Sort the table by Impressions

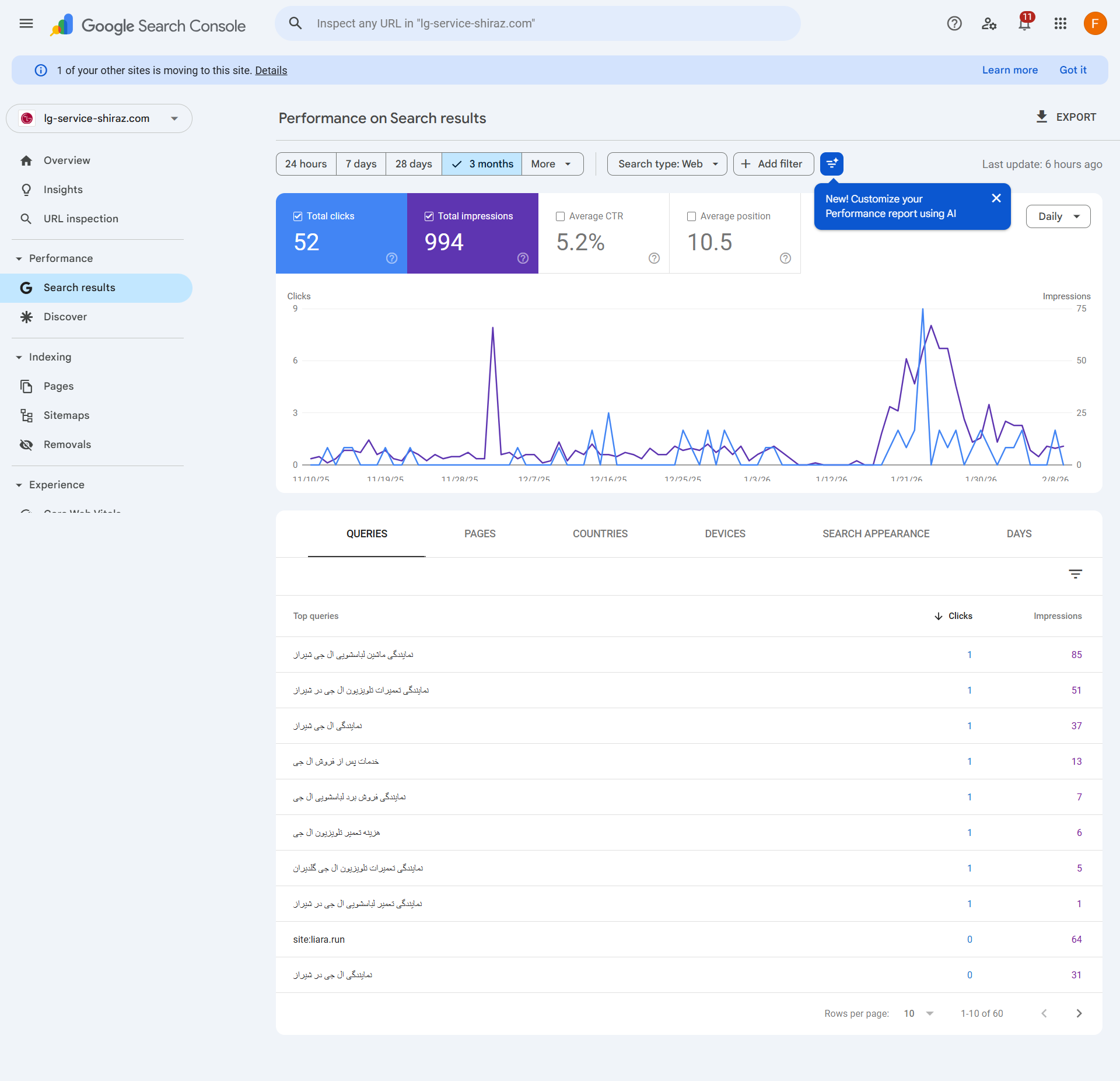click(x=1058, y=616)
